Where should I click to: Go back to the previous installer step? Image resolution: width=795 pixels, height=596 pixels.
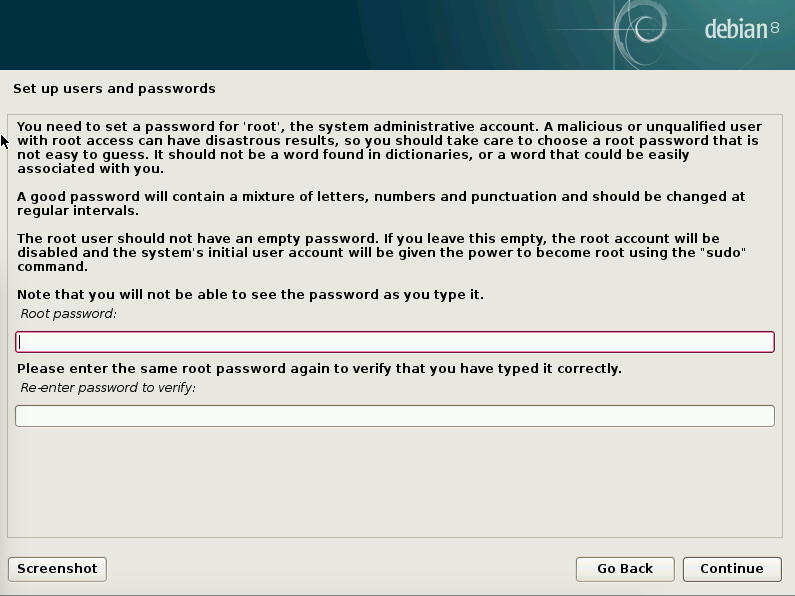[625, 569]
